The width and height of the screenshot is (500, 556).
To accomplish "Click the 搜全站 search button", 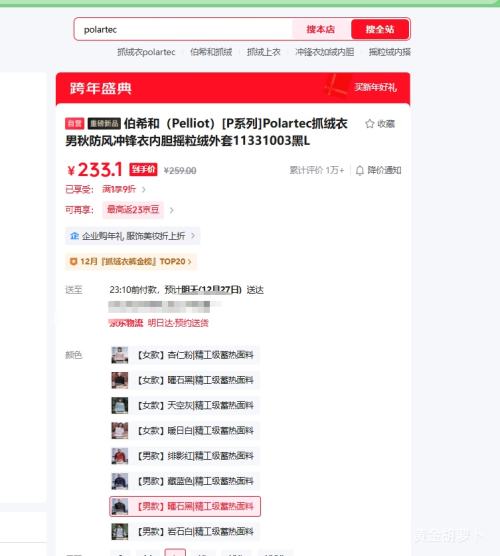I will (x=380, y=29).
